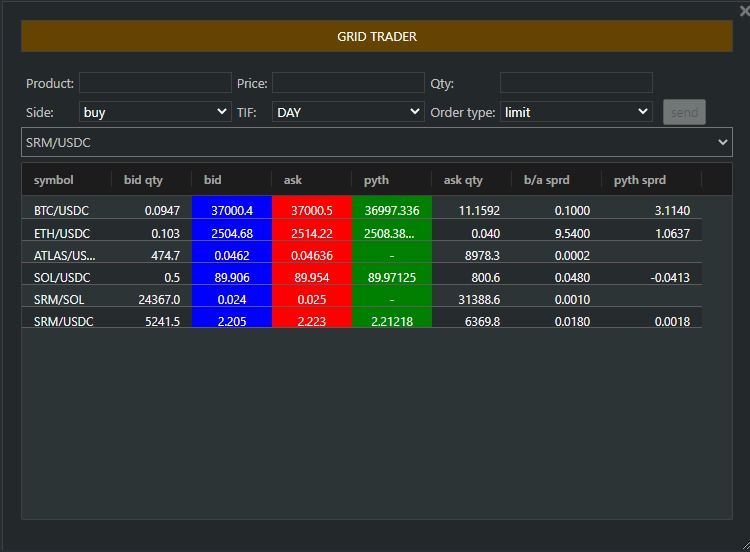Image resolution: width=750 pixels, height=552 pixels.
Task: Click the GRID TRADER title bar
Action: tap(377, 36)
